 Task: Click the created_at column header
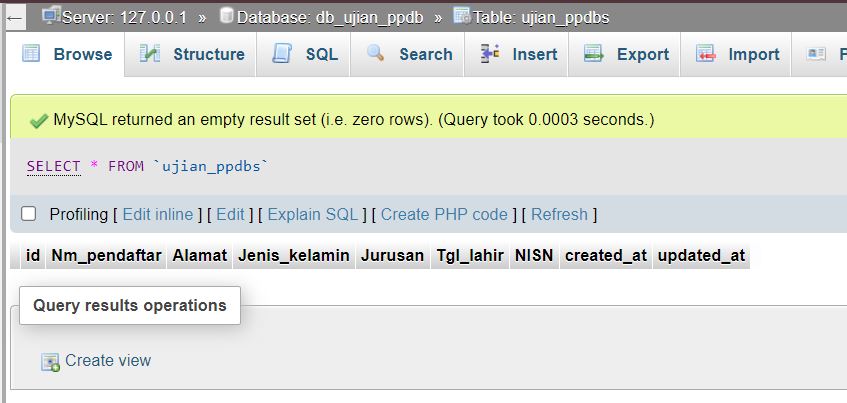point(606,256)
